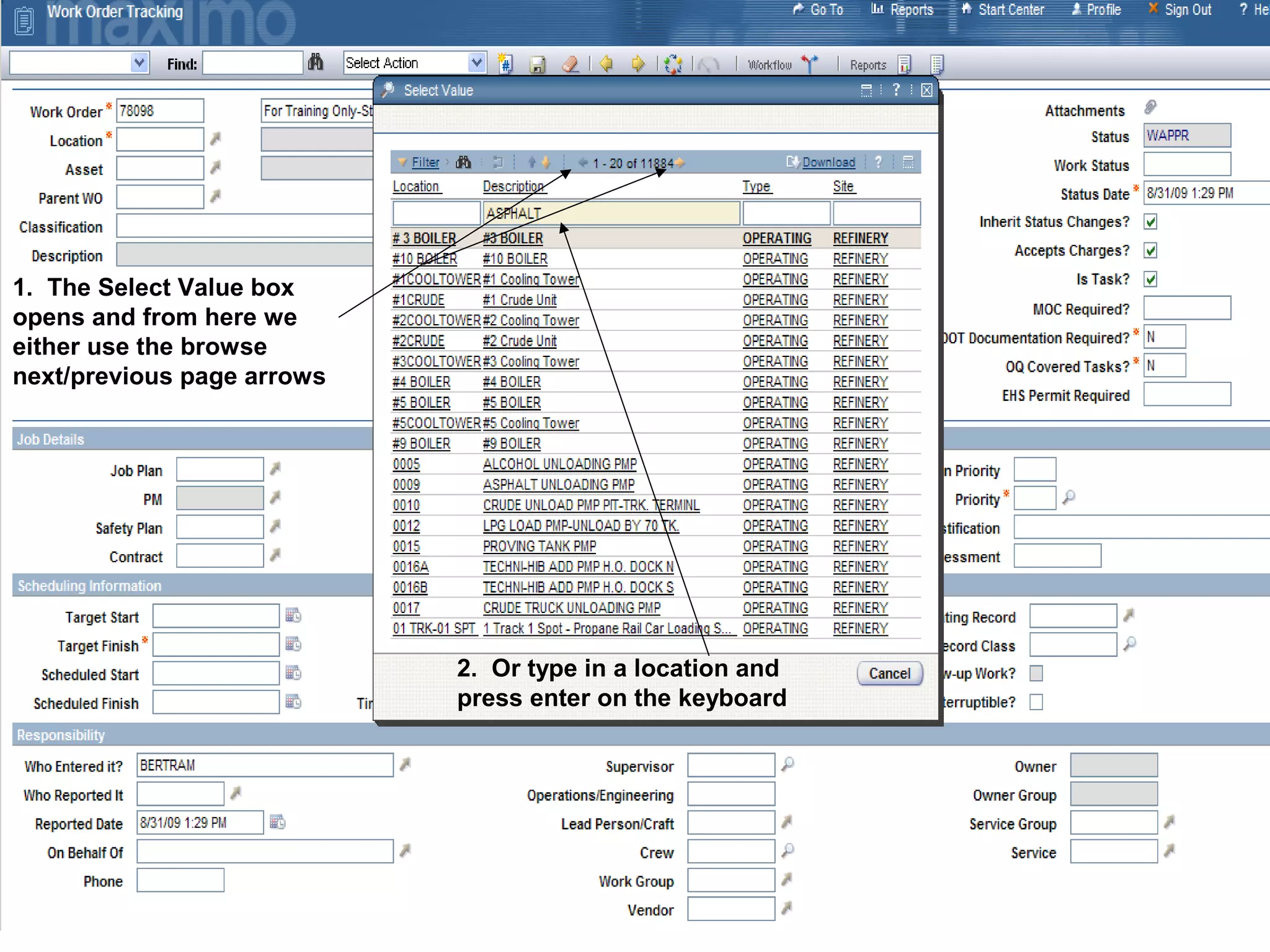
Task: Click next page arrow in Select Value
Action: (680, 163)
